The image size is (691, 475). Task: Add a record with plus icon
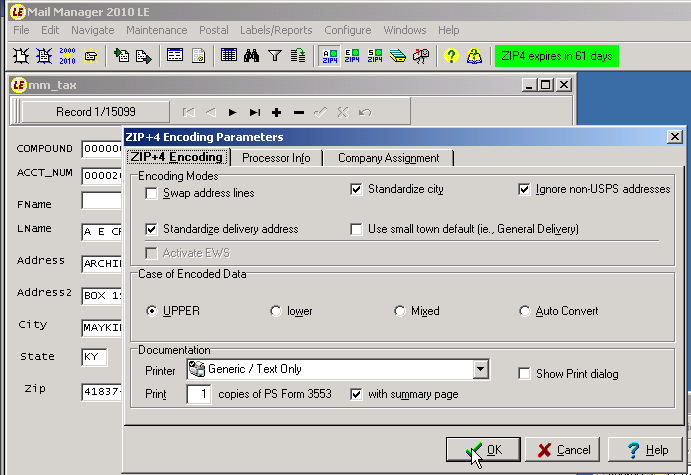(x=276, y=113)
